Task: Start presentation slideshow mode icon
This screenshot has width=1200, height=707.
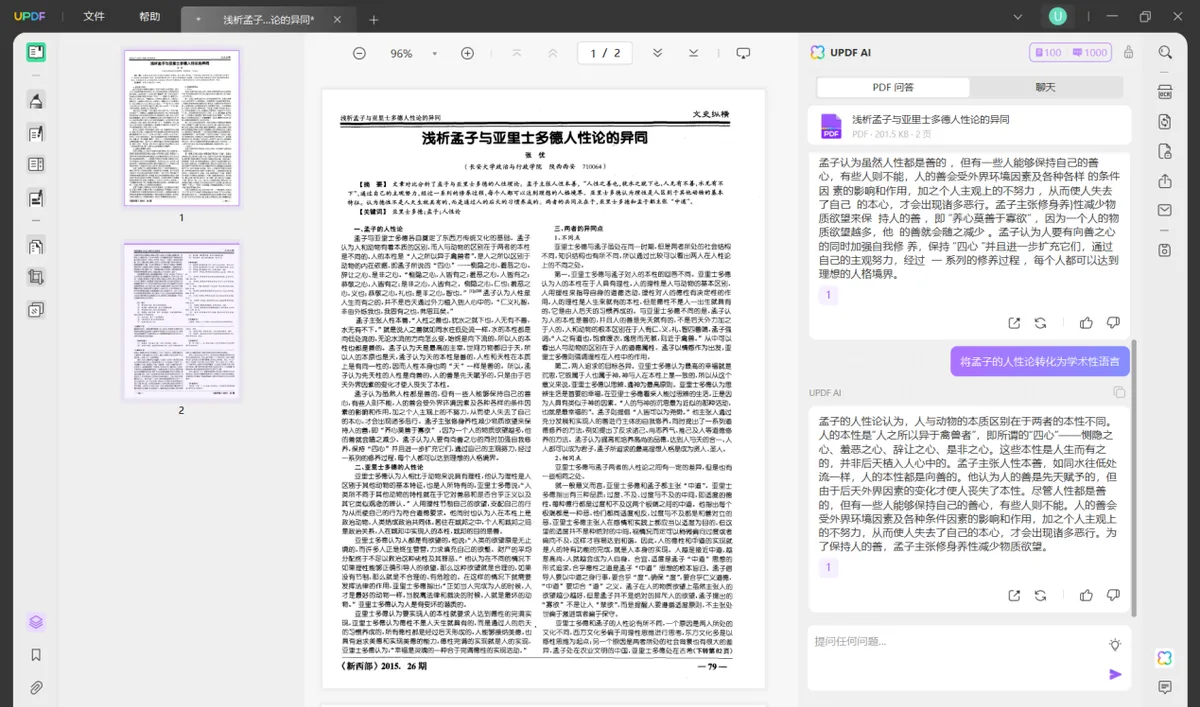Action: pyautogui.click(x=743, y=53)
